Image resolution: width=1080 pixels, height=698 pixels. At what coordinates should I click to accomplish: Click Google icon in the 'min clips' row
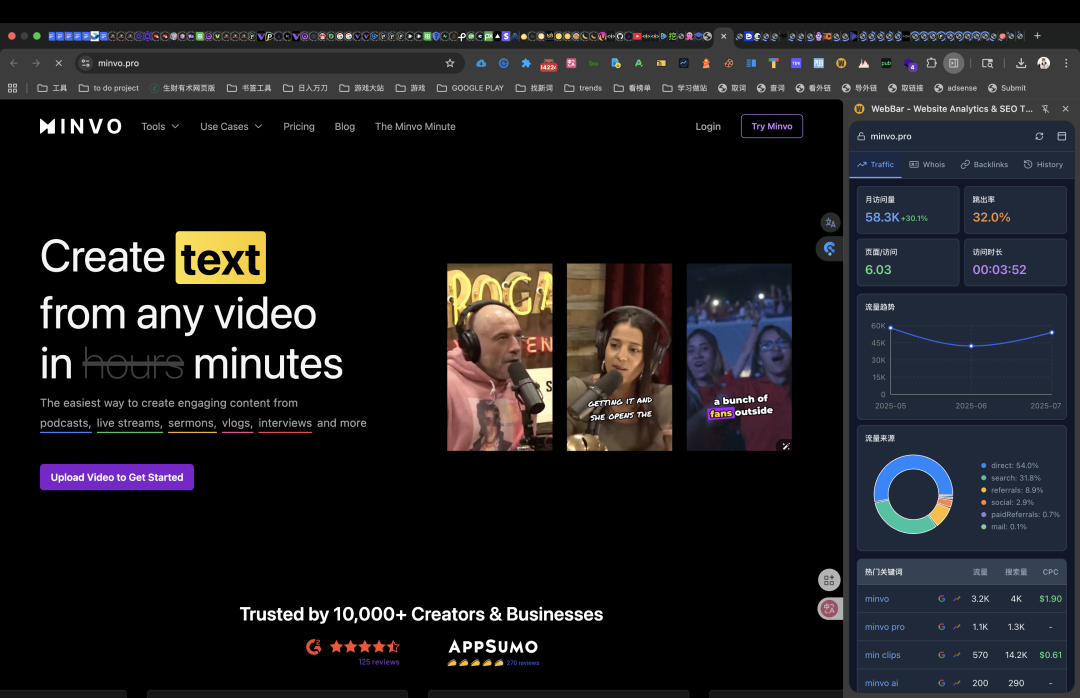(942, 655)
